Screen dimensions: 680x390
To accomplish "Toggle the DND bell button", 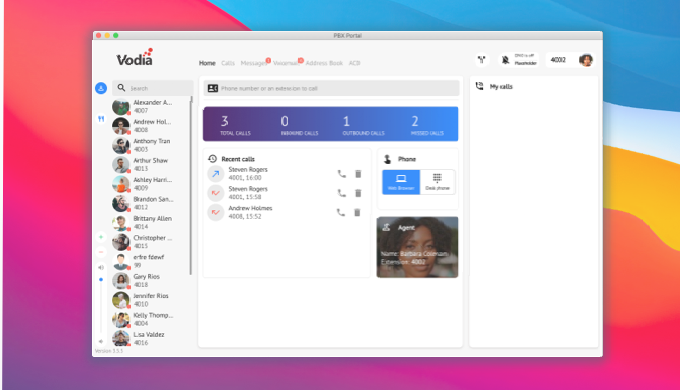I will pyautogui.click(x=518, y=60).
